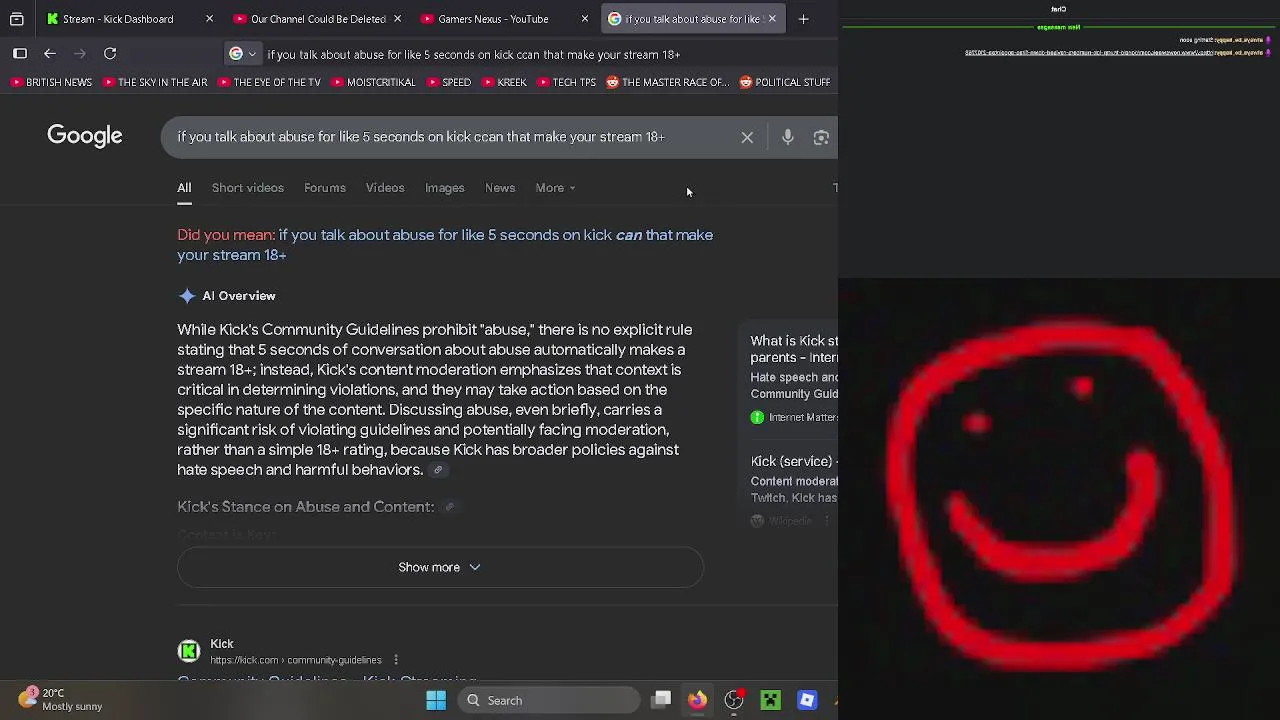The width and height of the screenshot is (1280, 720).
Task: Open THE EYE OF THE TV bookmark
Action: coord(269,82)
